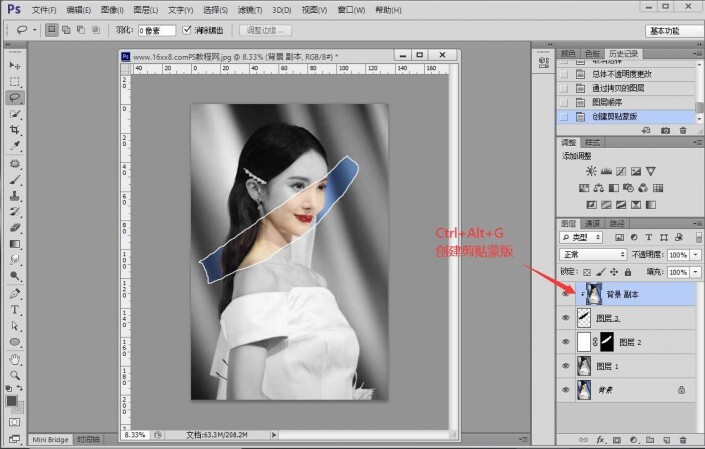Toggle visibility of 图层 1
The height and width of the screenshot is (449, 705).
tap(566, 366)
